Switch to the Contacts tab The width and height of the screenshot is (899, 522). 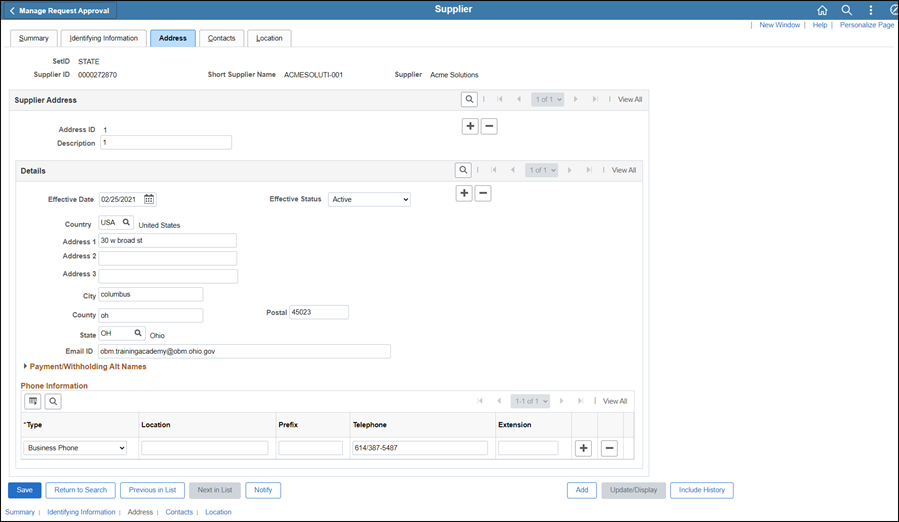[221, 38]
